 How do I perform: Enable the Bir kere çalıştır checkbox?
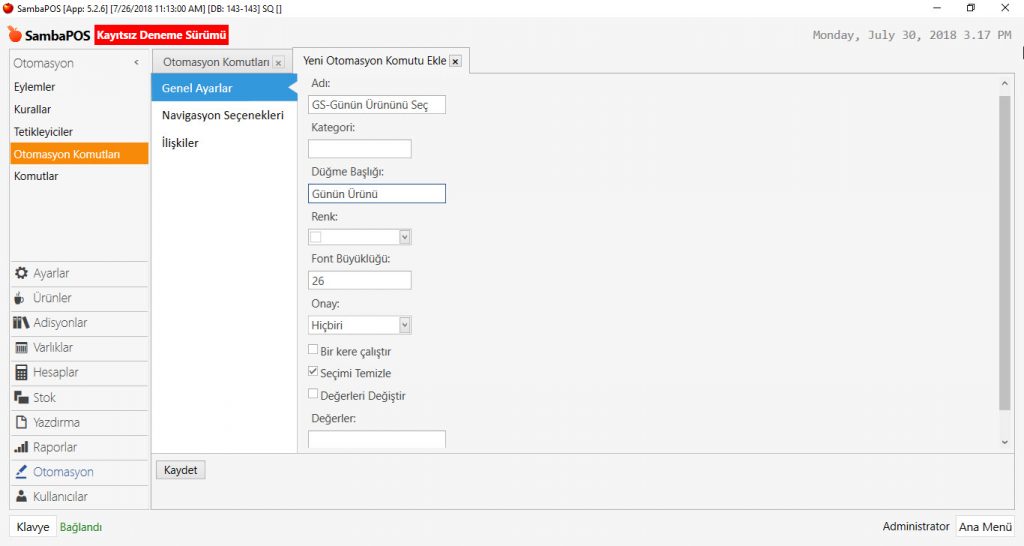coord(314,351)
